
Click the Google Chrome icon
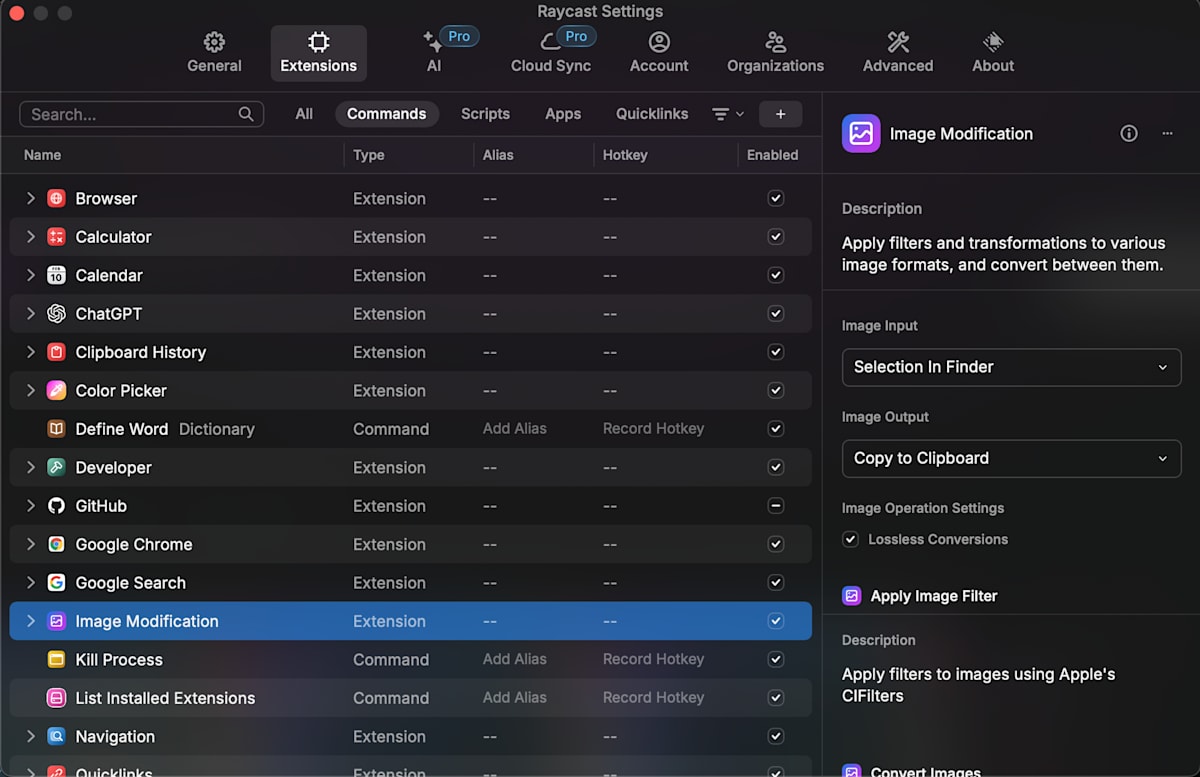(x=57, y=544)
